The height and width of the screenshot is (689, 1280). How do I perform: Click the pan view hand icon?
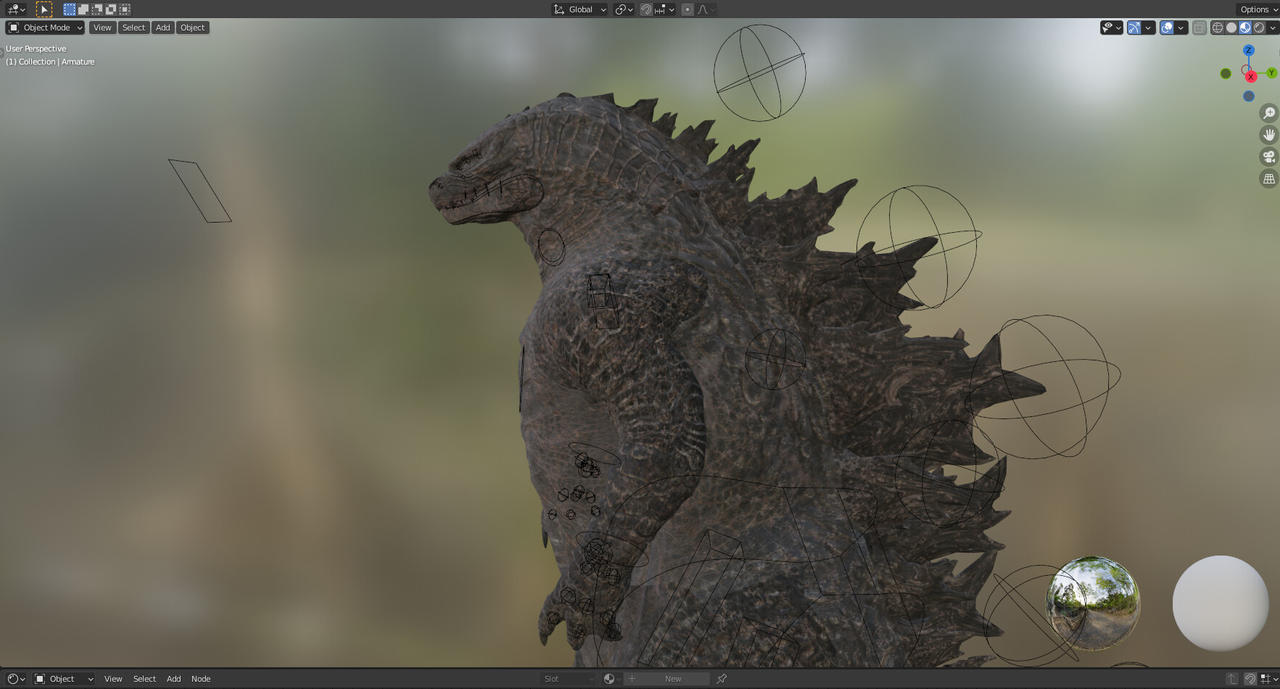(x=1269, y=135)
